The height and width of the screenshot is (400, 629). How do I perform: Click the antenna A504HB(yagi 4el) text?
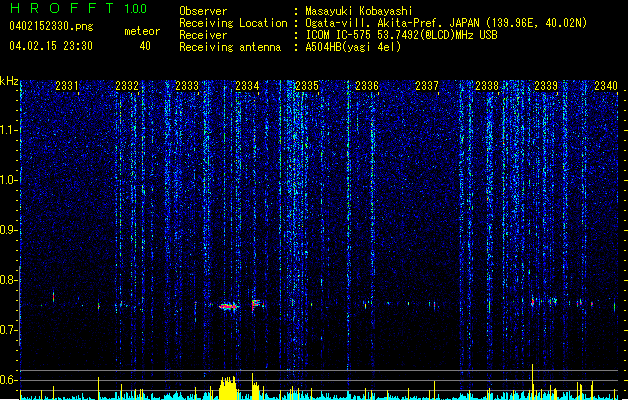(353, 47)
